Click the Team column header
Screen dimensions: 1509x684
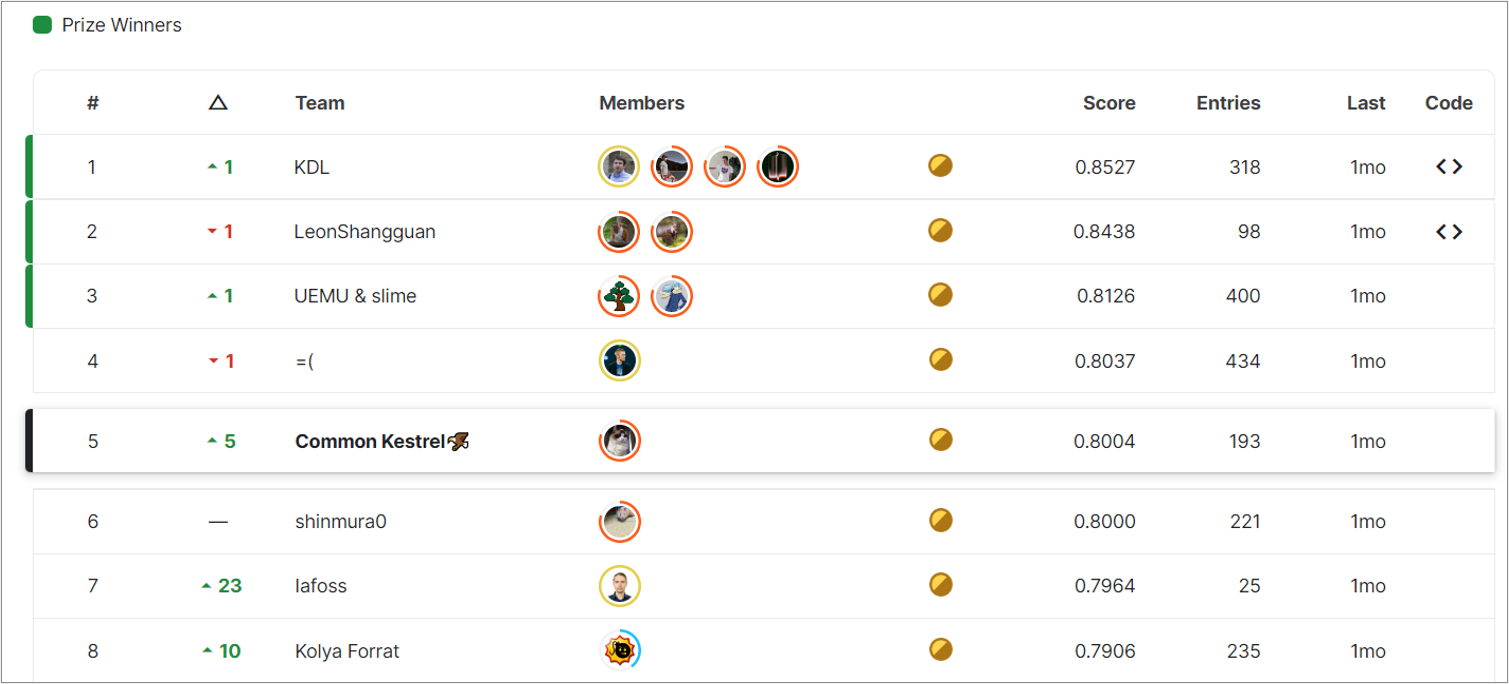point(320,103)
